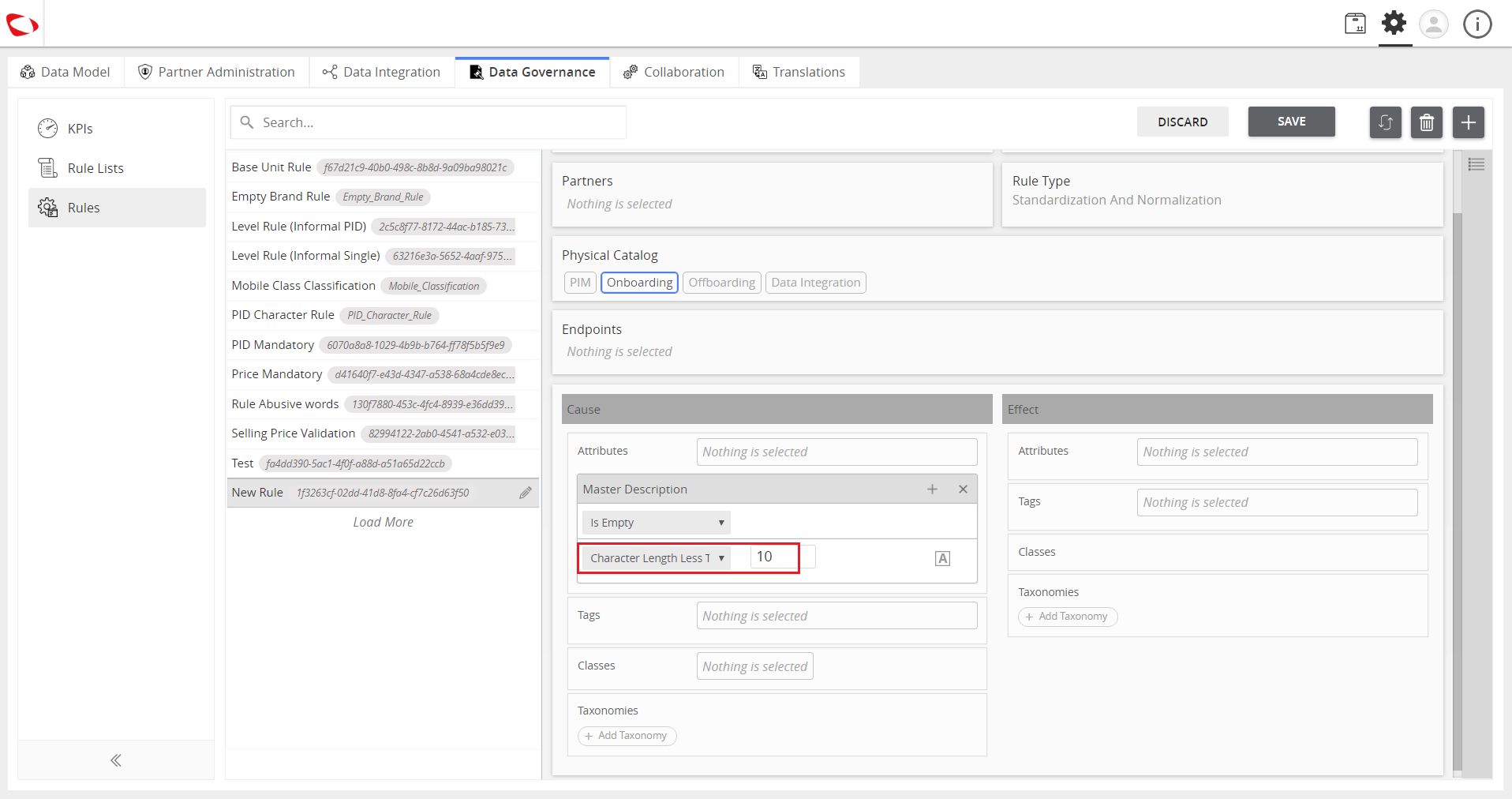Image resolution: width=1512 pixels, height=799 pixels.
Task: Switch to Data Integration tab
Action: coord(382,72)
